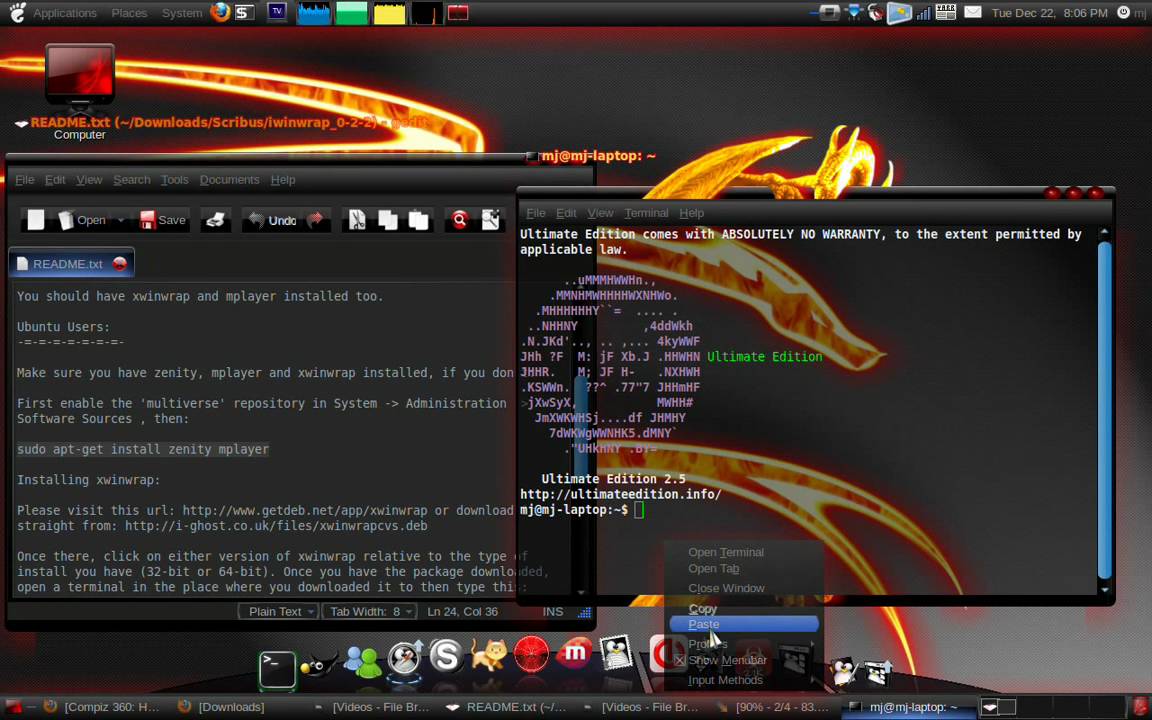Click the mail envelope icon in system tray
The image size is (1152, 720).
(x=973, y=12)
